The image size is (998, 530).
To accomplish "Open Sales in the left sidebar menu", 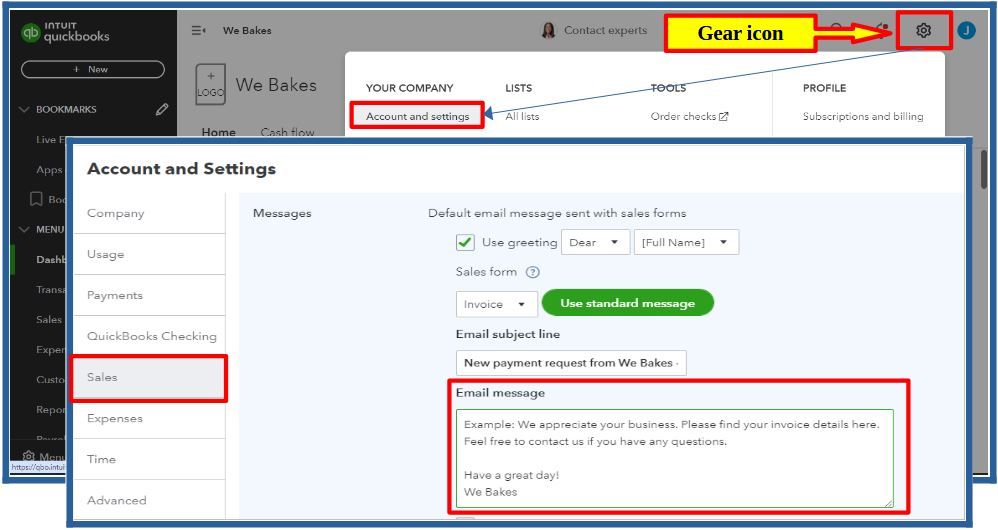I will click(x=49, y=319).
